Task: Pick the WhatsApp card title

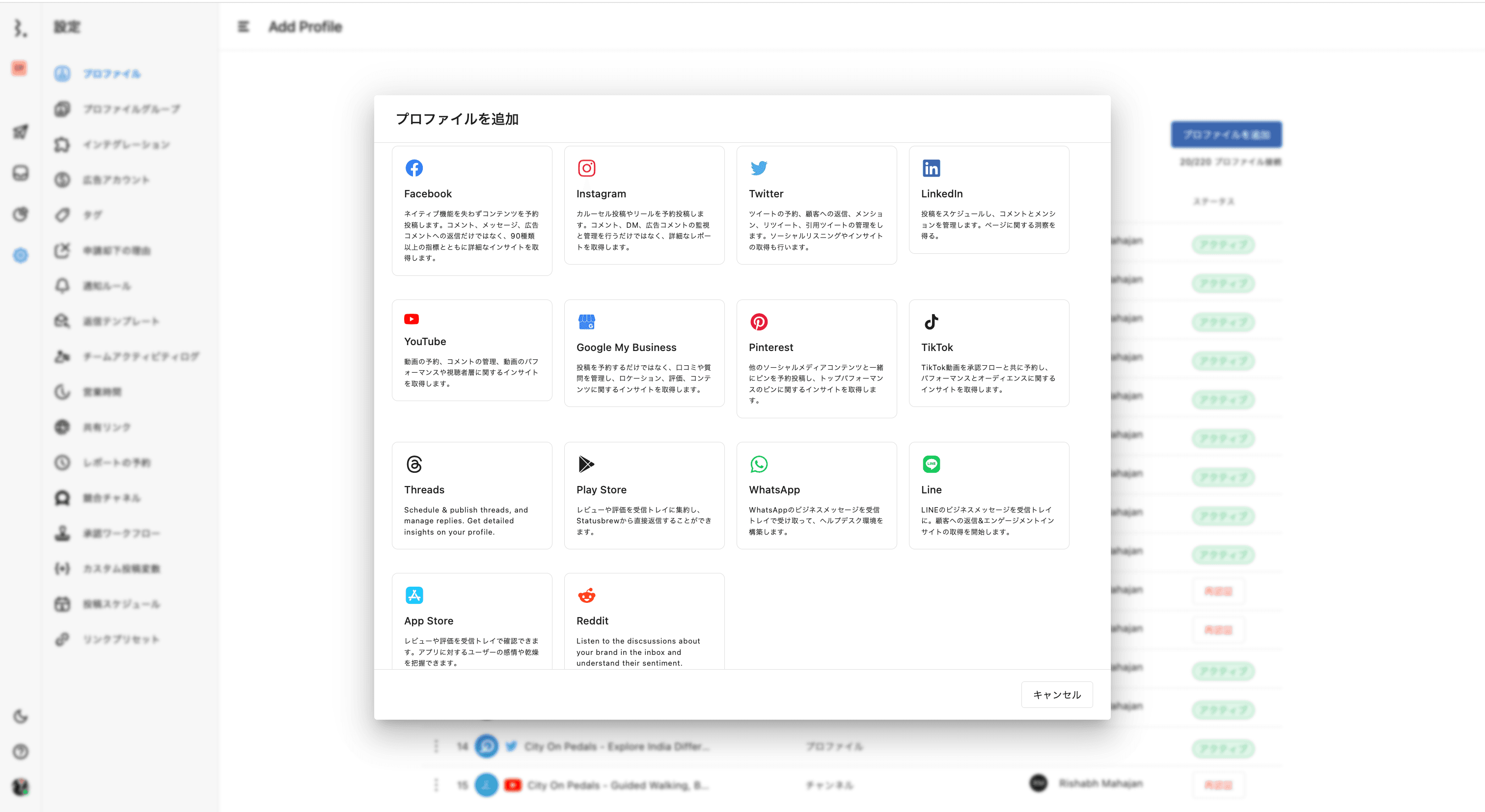Action: click(774, 489)
